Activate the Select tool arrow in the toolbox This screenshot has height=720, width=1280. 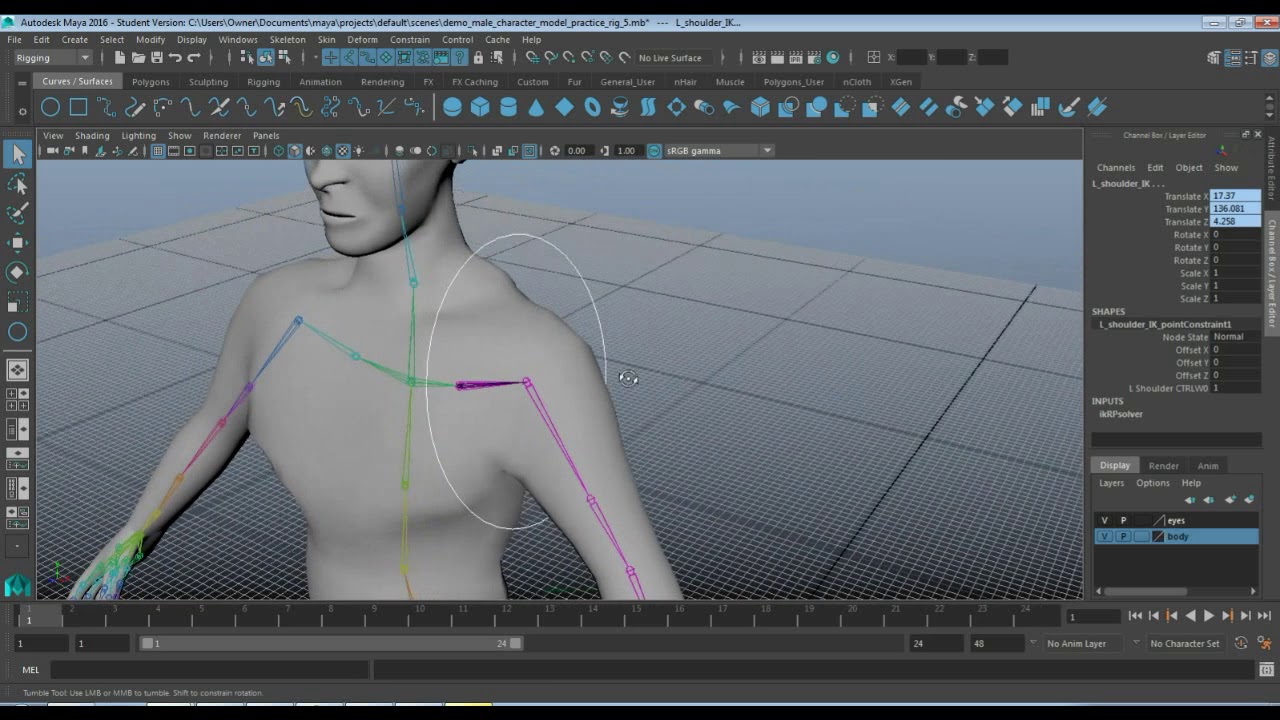coord(18,154)
